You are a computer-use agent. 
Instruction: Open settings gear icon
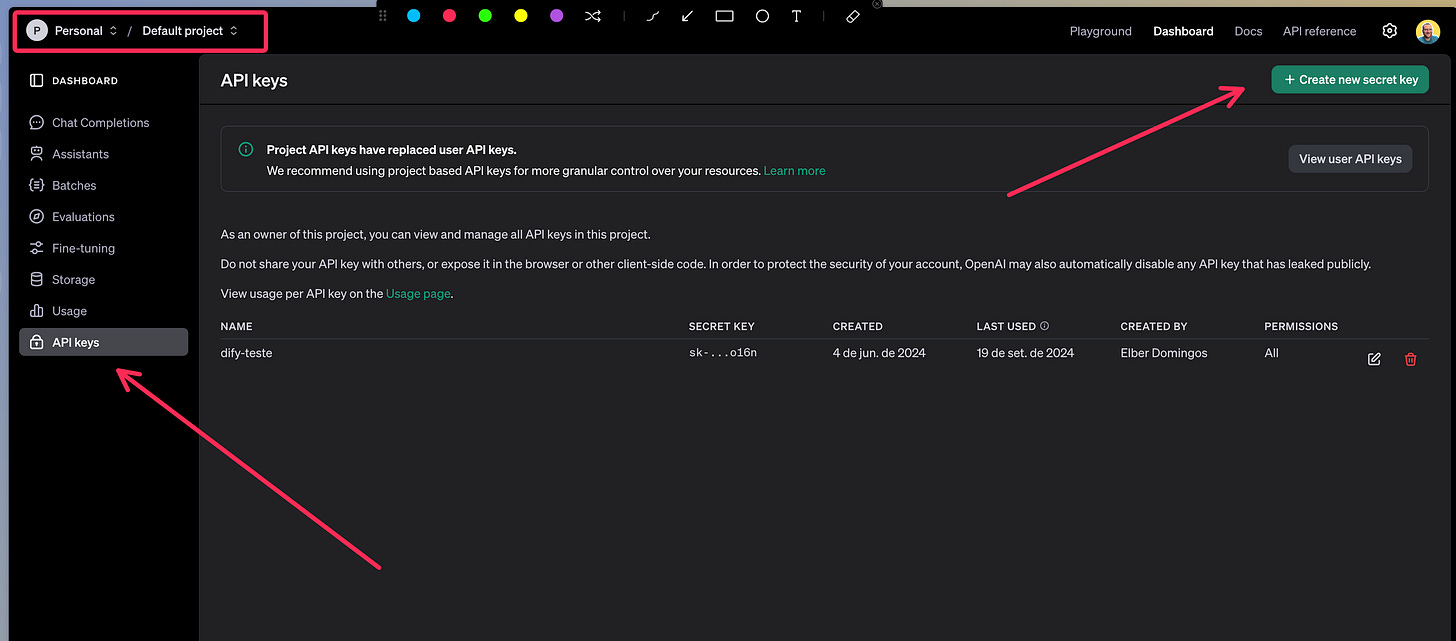(1389, 31)
